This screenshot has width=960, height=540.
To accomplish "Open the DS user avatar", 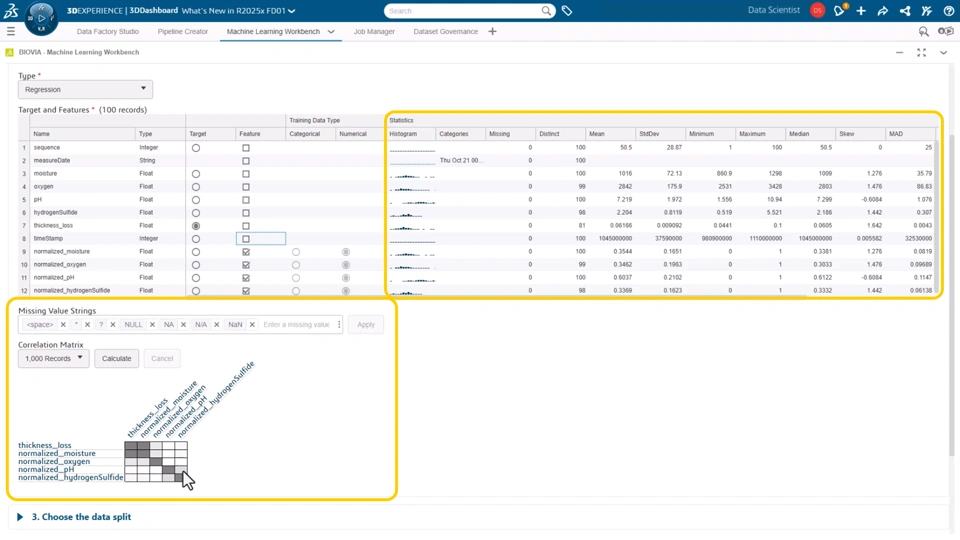I will pos(817,10).
